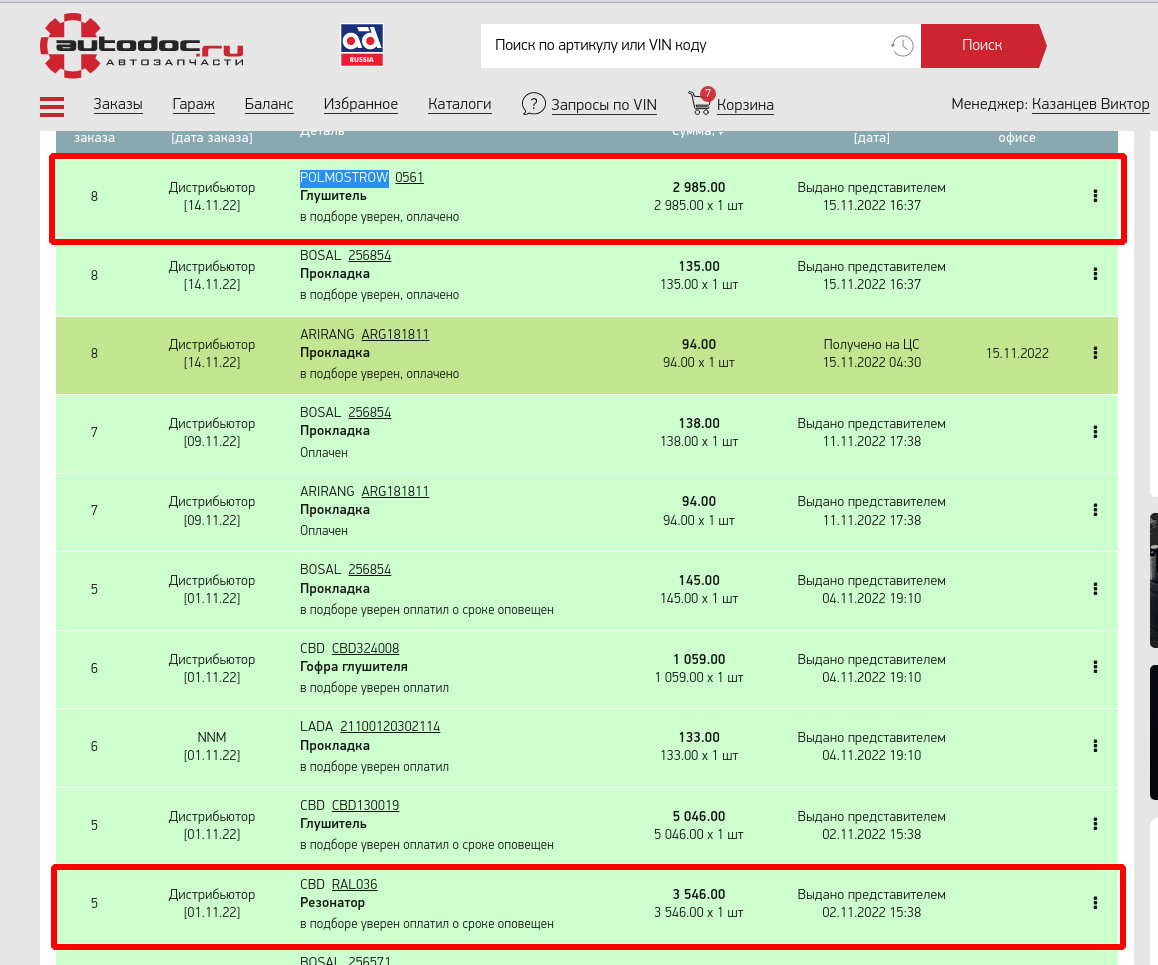Screen dimensions: 1158x965
Task: Click the VIN request question icon
Action: 533,104
